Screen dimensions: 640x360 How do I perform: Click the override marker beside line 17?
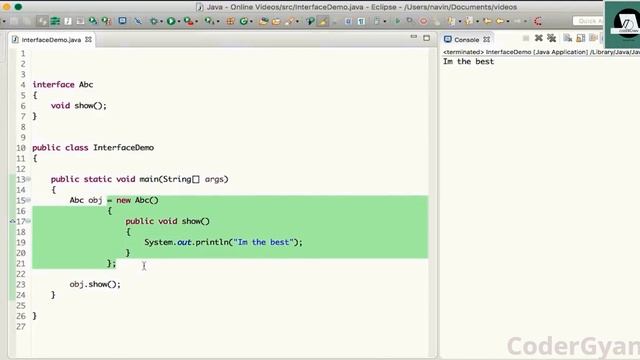(x=12, y=221)
